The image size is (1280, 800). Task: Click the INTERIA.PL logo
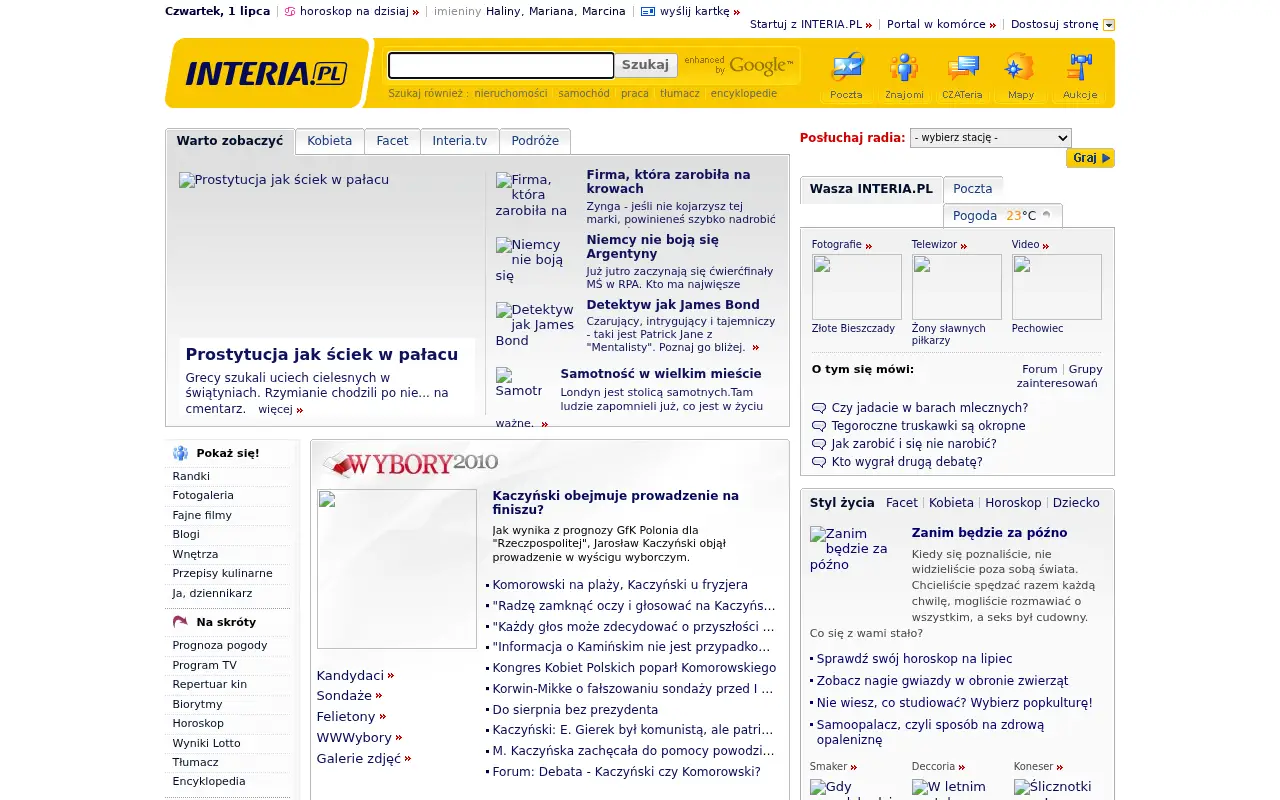pyautogui.click(x=266, y=74)
